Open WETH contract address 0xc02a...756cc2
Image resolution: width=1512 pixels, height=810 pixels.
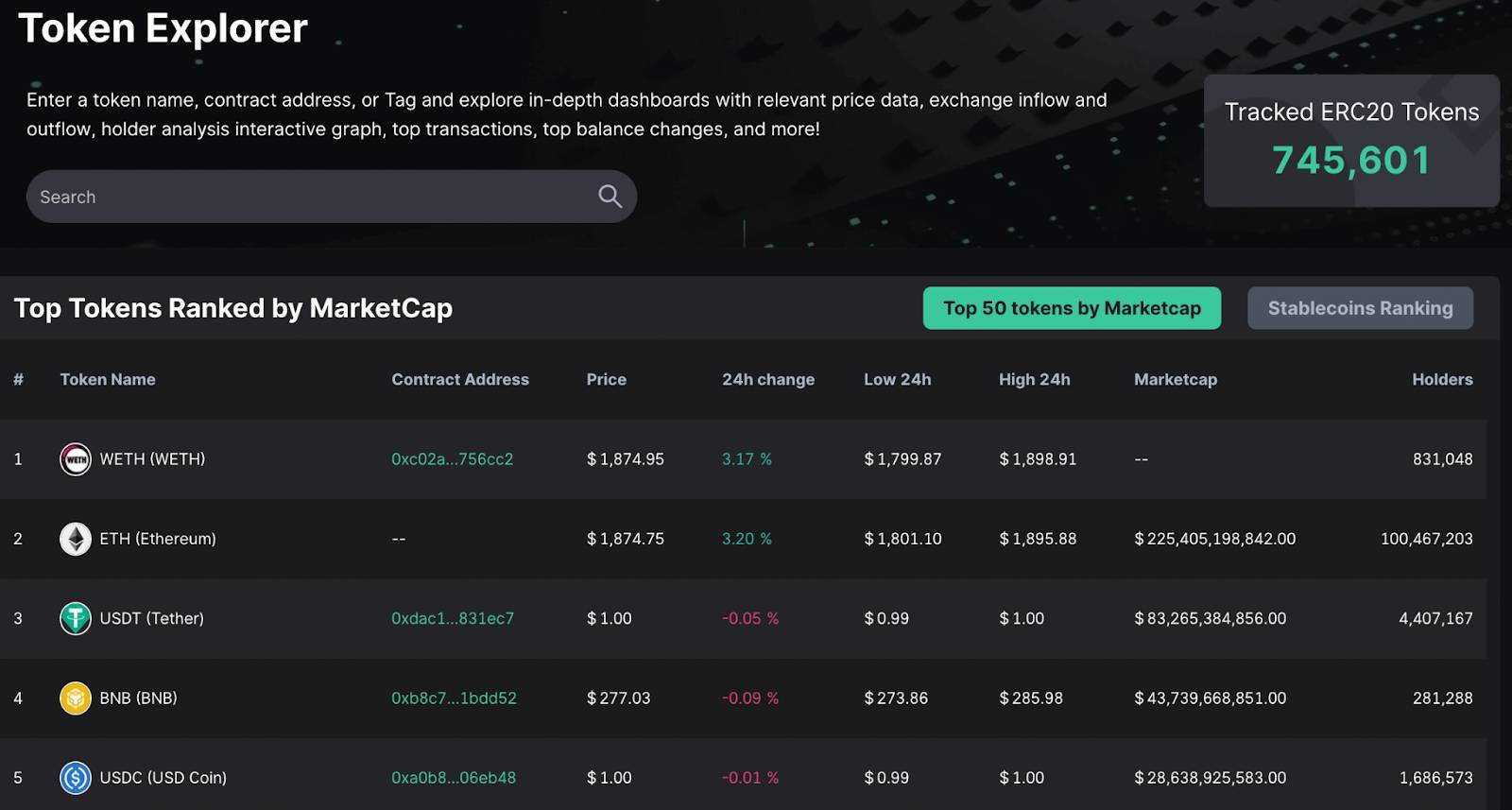pyautogui.click(x=453, y=459)
